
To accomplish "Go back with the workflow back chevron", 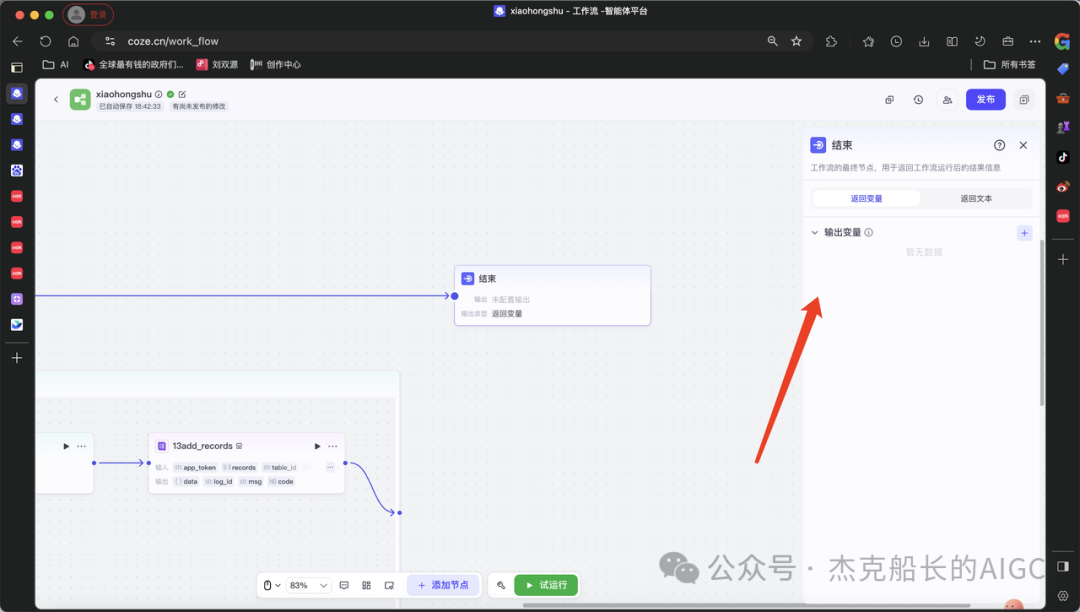I will click(56, 100).
